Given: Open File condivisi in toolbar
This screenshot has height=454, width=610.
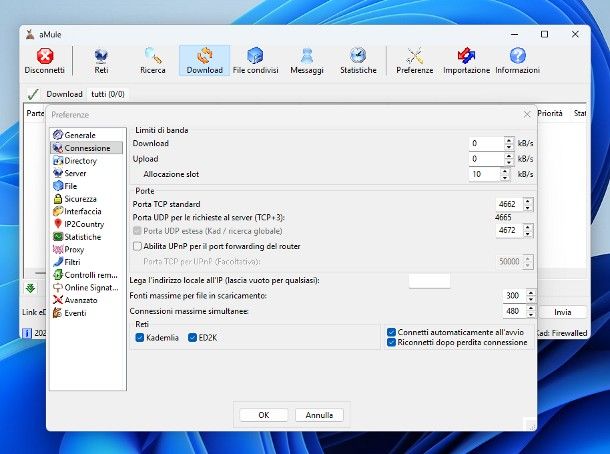Looking at the screenshot, I should point(256,61).
